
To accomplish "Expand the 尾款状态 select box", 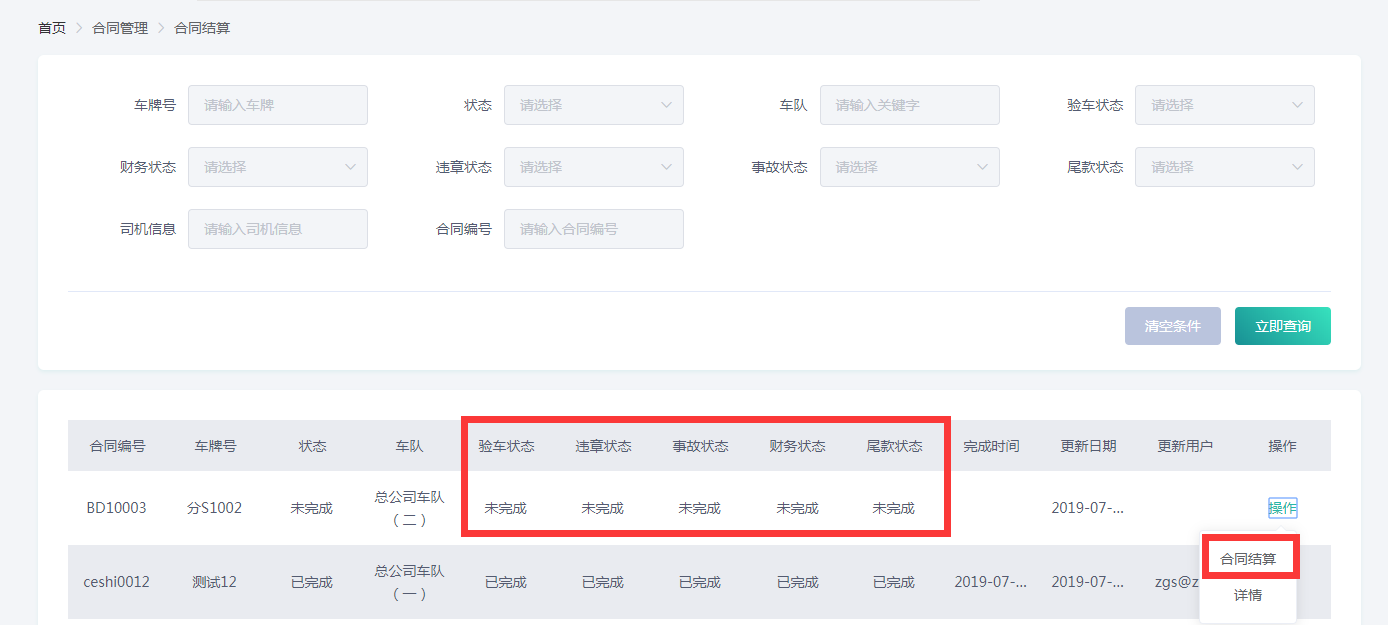I will 1224,167.
